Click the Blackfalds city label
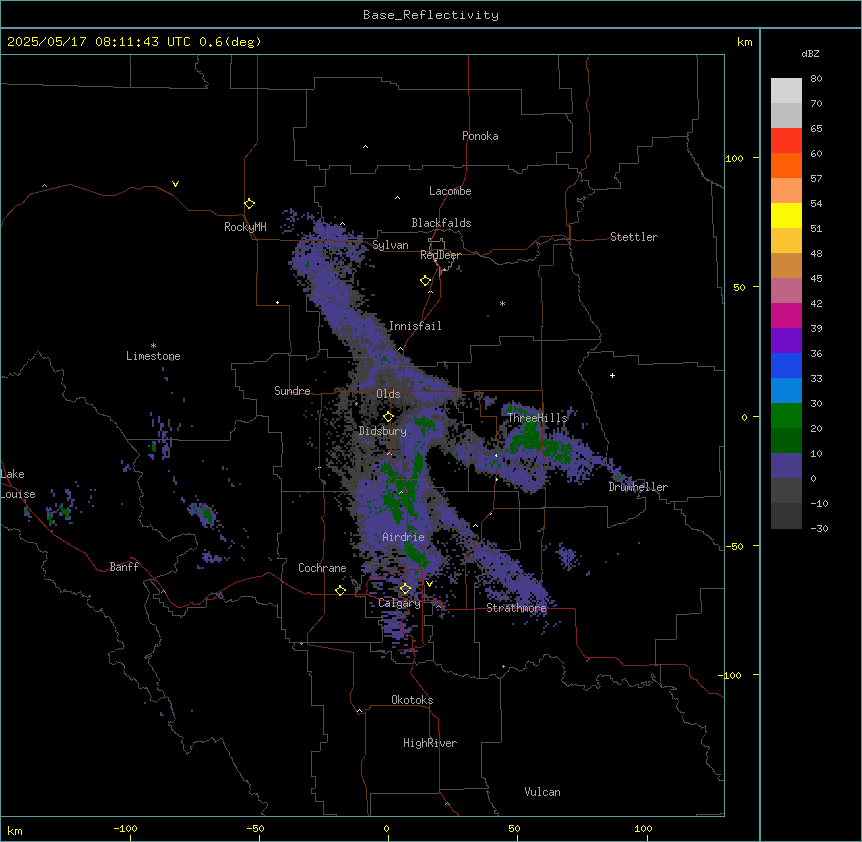This screenshot has width=862, height=842. 441,223
